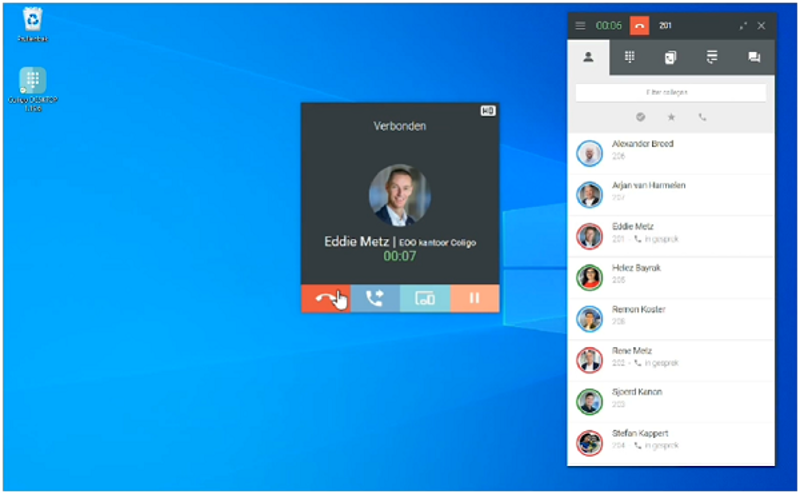Screen dimensions: 800x493
Task: Select contact Stefan Kappert
Action: [x=671, y=442]
